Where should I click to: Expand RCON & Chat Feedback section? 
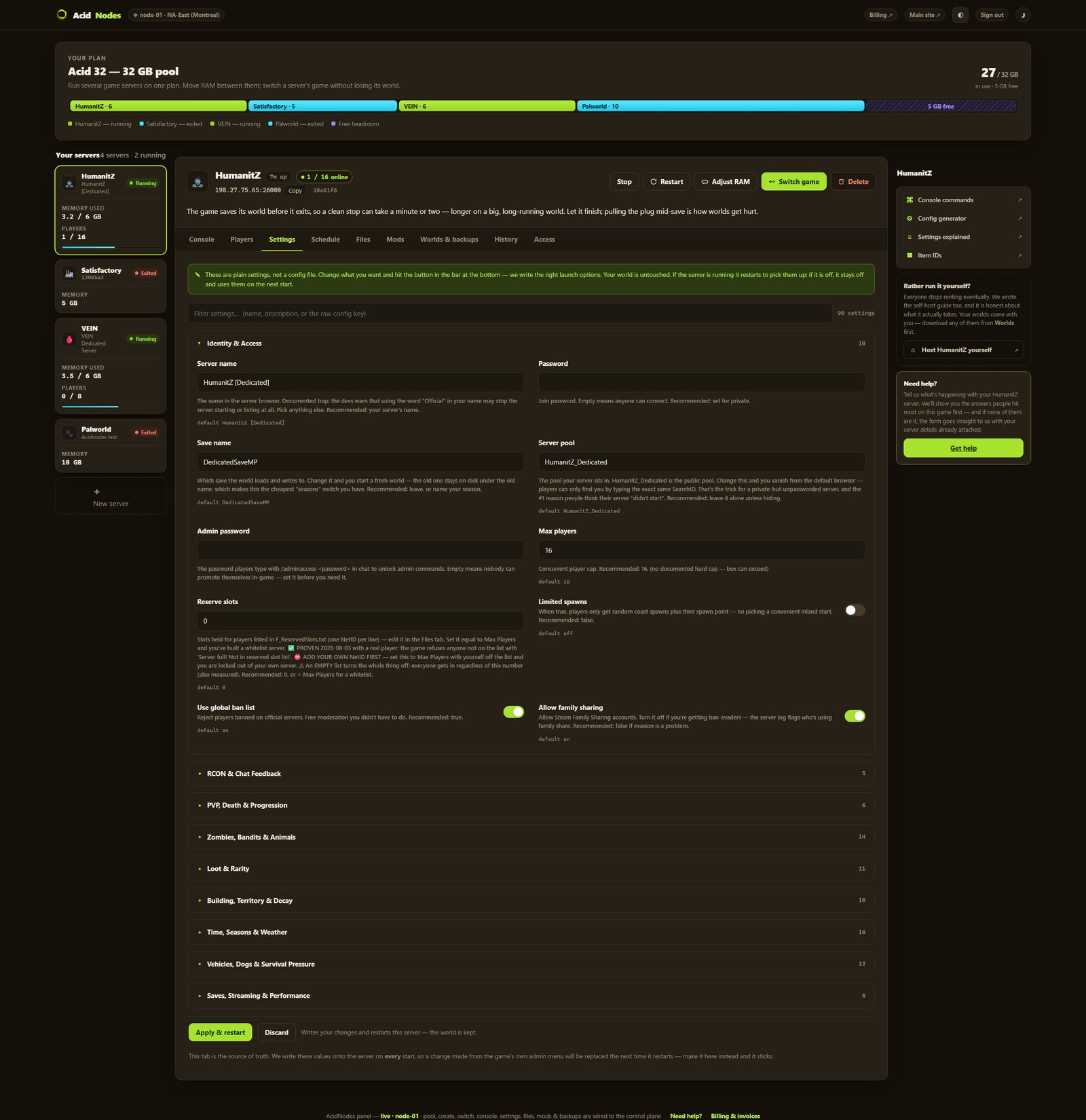[531, 774]
